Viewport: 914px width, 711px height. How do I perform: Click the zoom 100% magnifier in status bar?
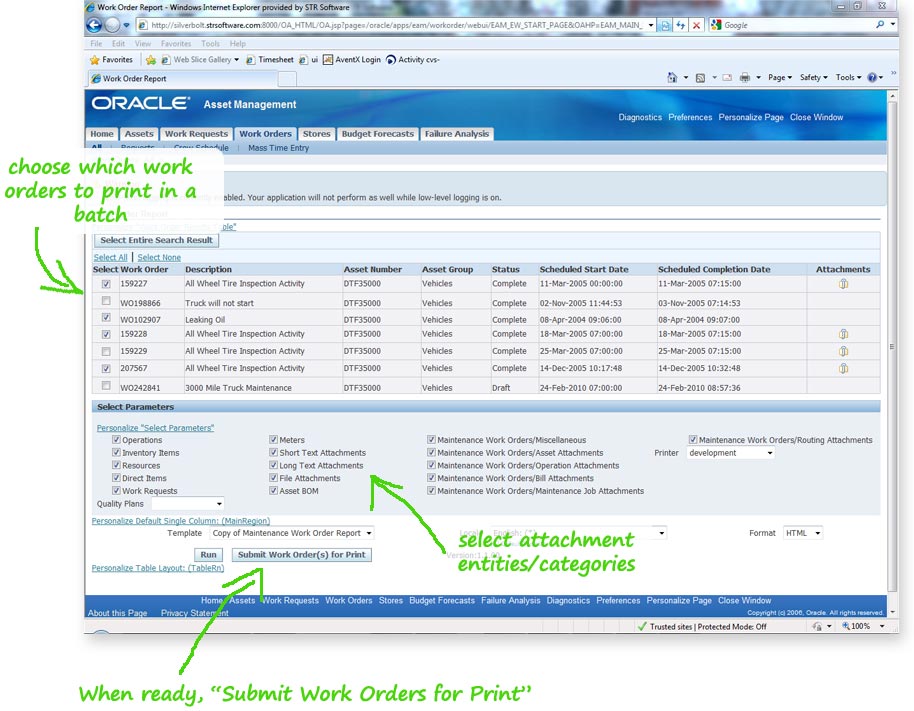846,626
